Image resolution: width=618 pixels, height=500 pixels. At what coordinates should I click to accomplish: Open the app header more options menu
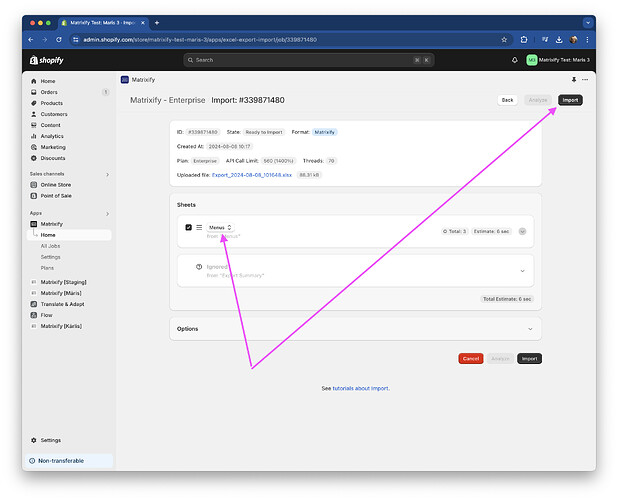(585, 80)
